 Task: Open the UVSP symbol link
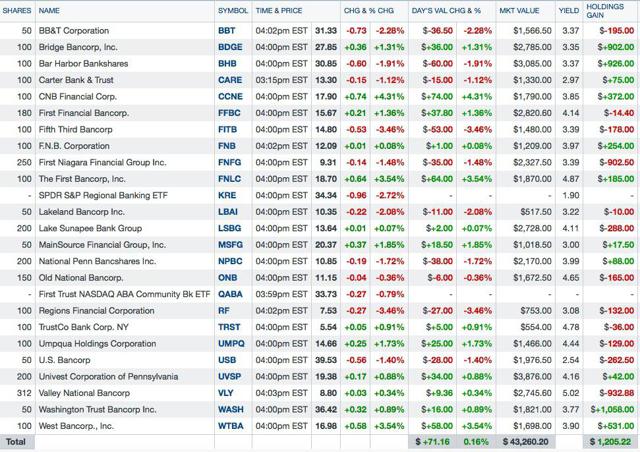229,376
